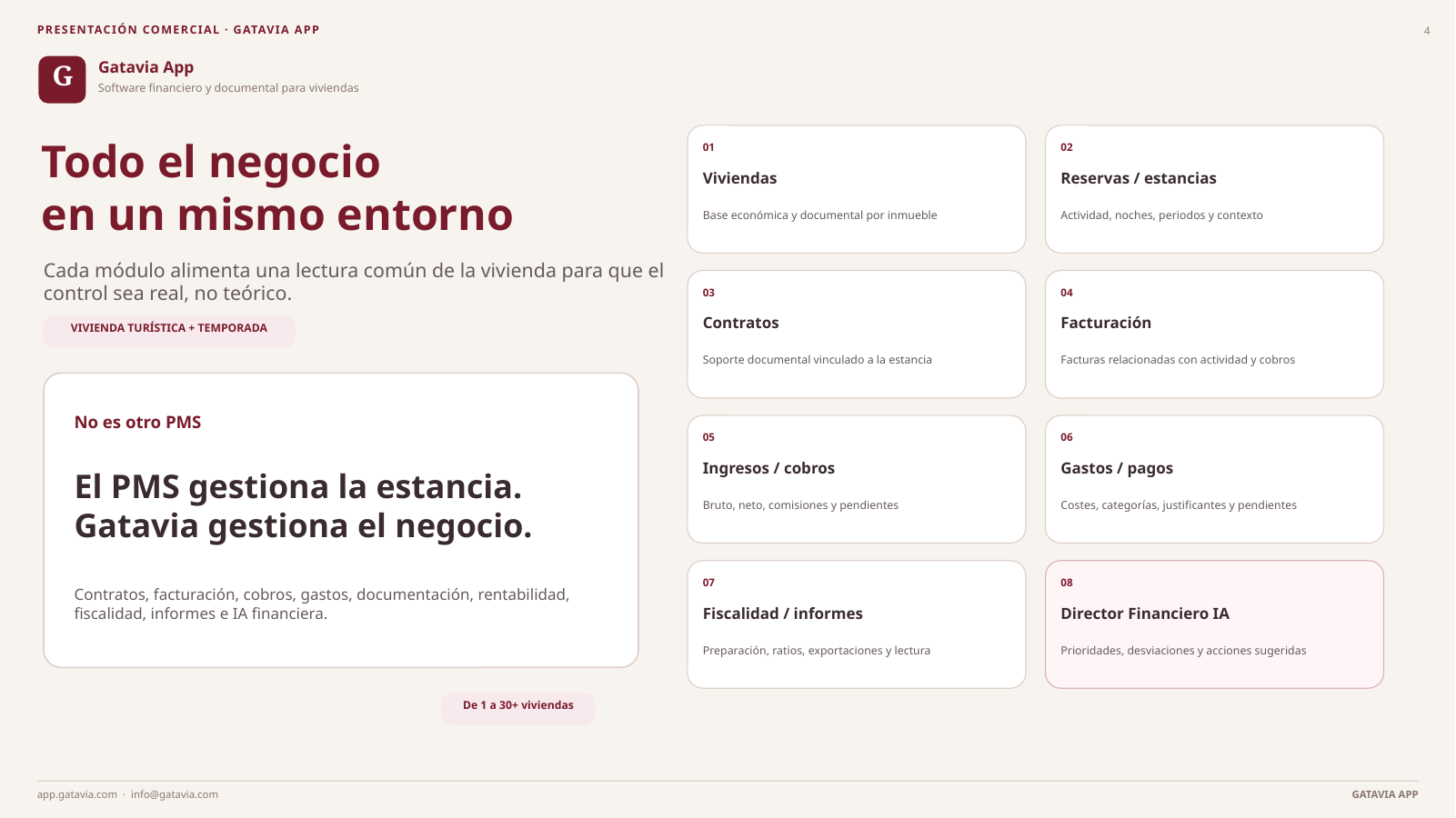This screenshot has height=818, width=1456.
Task: Click the 'No es otro PMS' label
Action: pos(137,423)
